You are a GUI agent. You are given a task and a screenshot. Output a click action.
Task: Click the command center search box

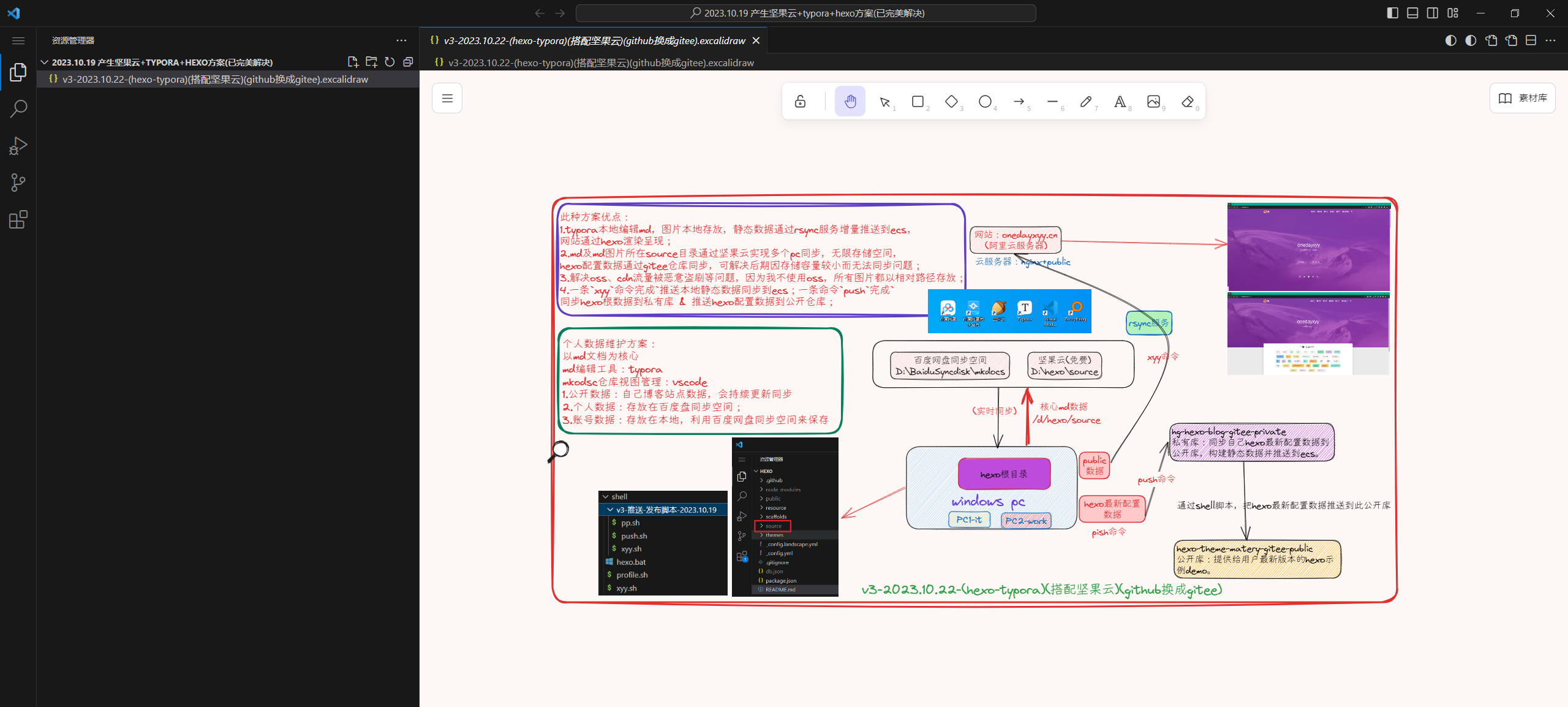806,13
